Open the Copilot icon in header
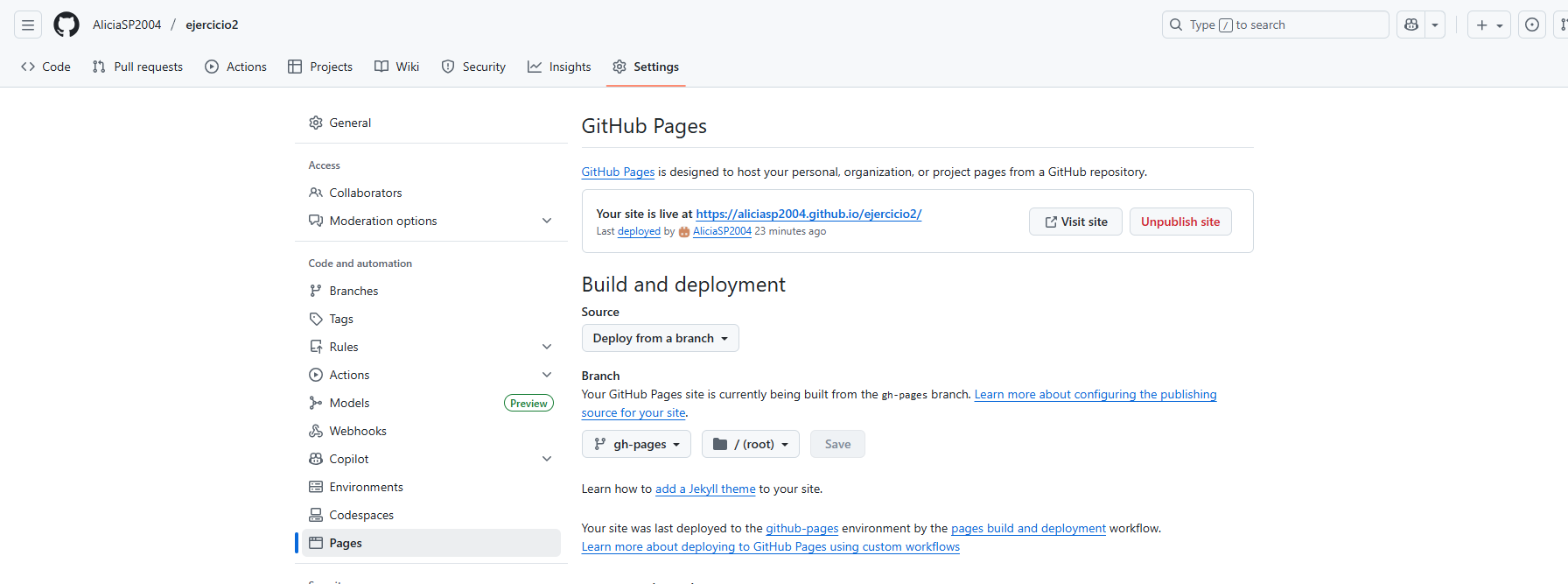This screenshot has width=1568, height=584. [1411, 25]
